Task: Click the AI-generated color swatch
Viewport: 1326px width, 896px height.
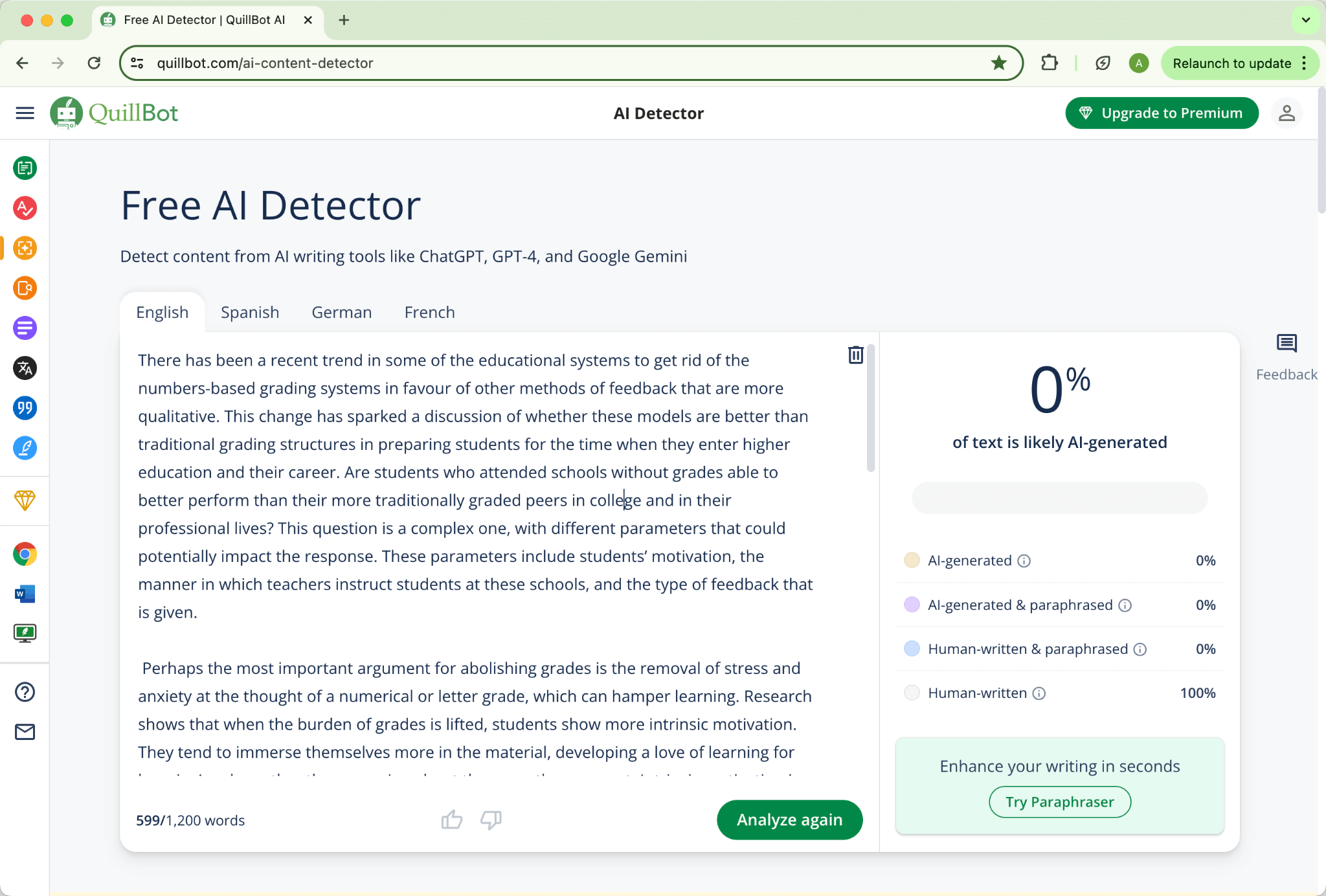Action: point(912,560)
